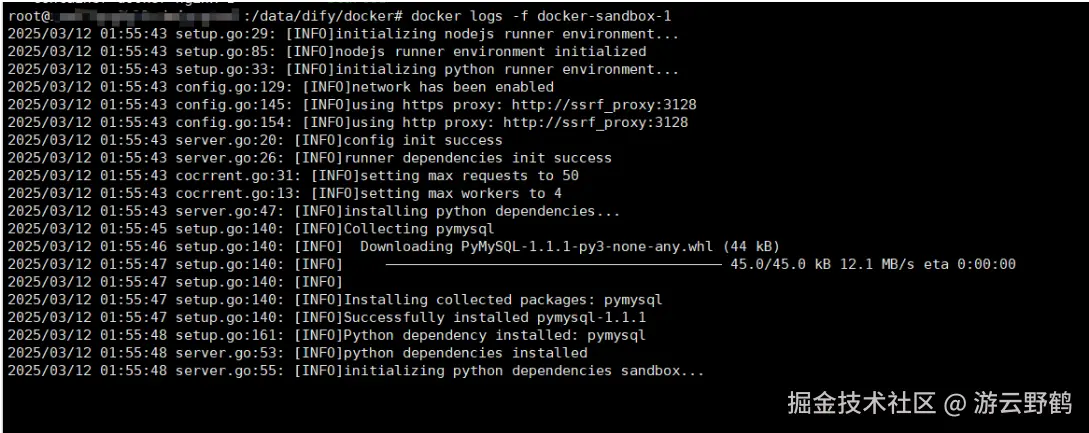1089x433 pixels.
Task: Click the https proxy URL http://ssrf_proxy:3128
Action: pos(604,105)
